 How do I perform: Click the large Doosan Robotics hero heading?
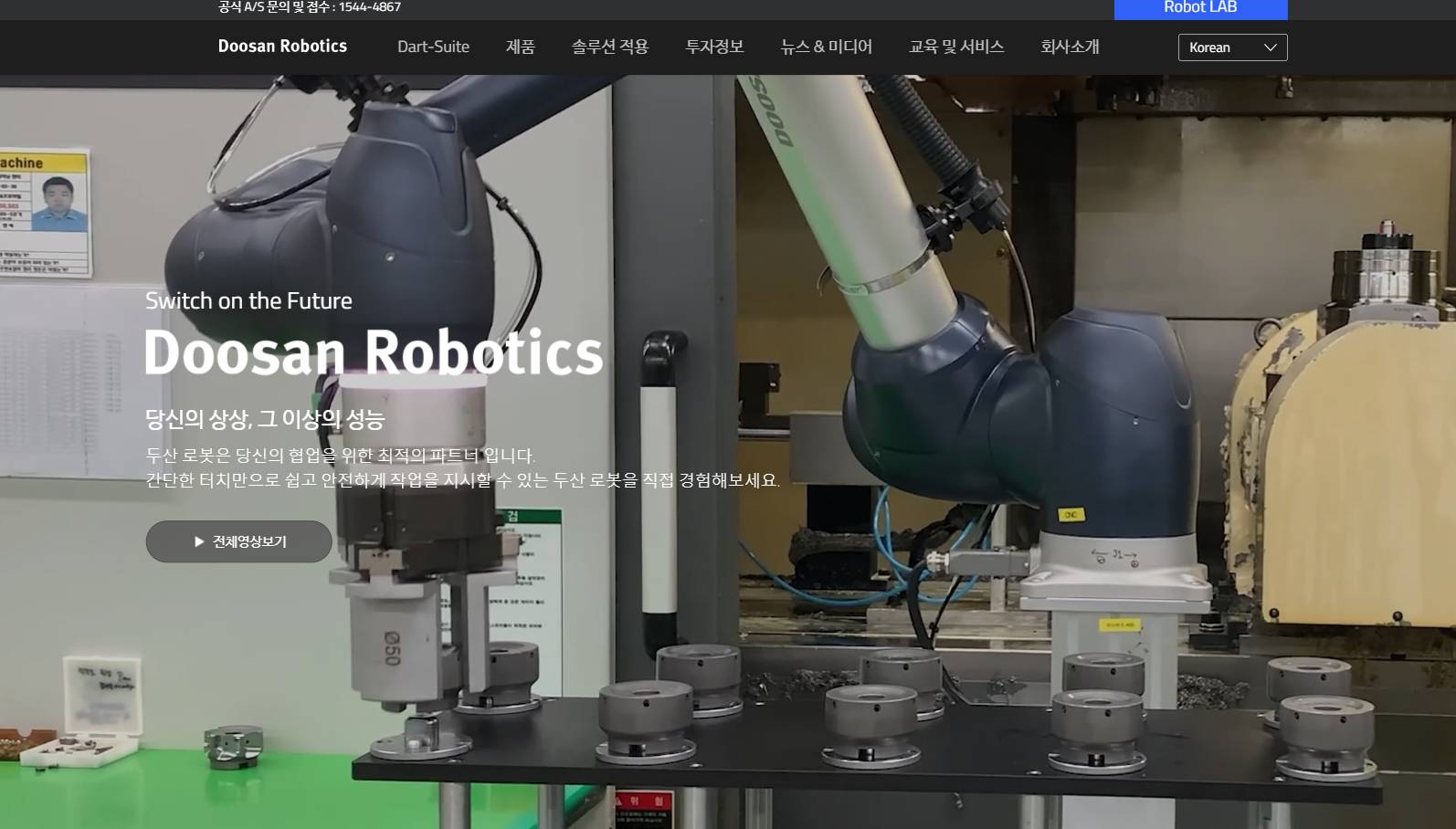click(374, 352)
